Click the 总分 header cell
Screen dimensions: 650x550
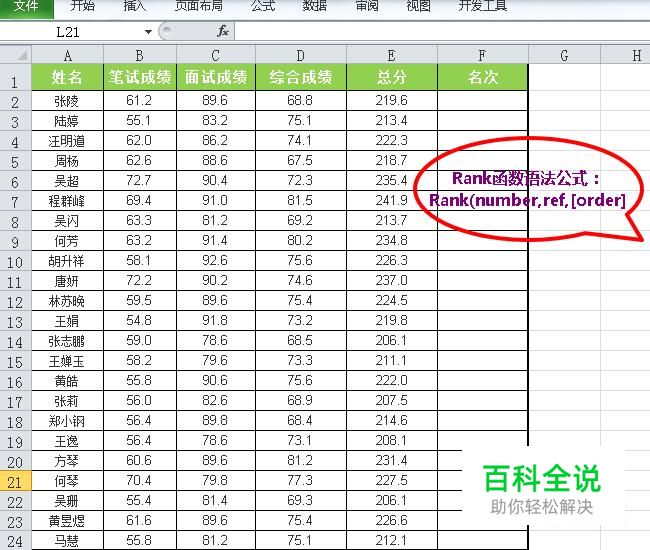pyautogui.click(x=391, y=77)
